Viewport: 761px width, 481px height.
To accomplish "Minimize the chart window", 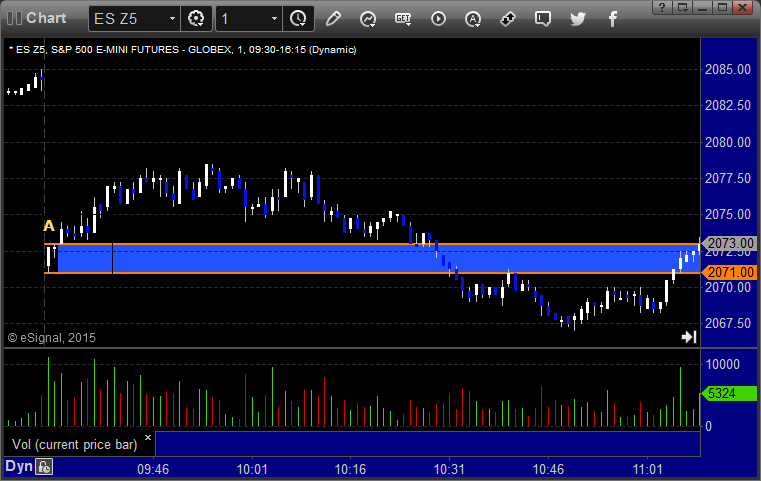I will (x=703, y=7).
